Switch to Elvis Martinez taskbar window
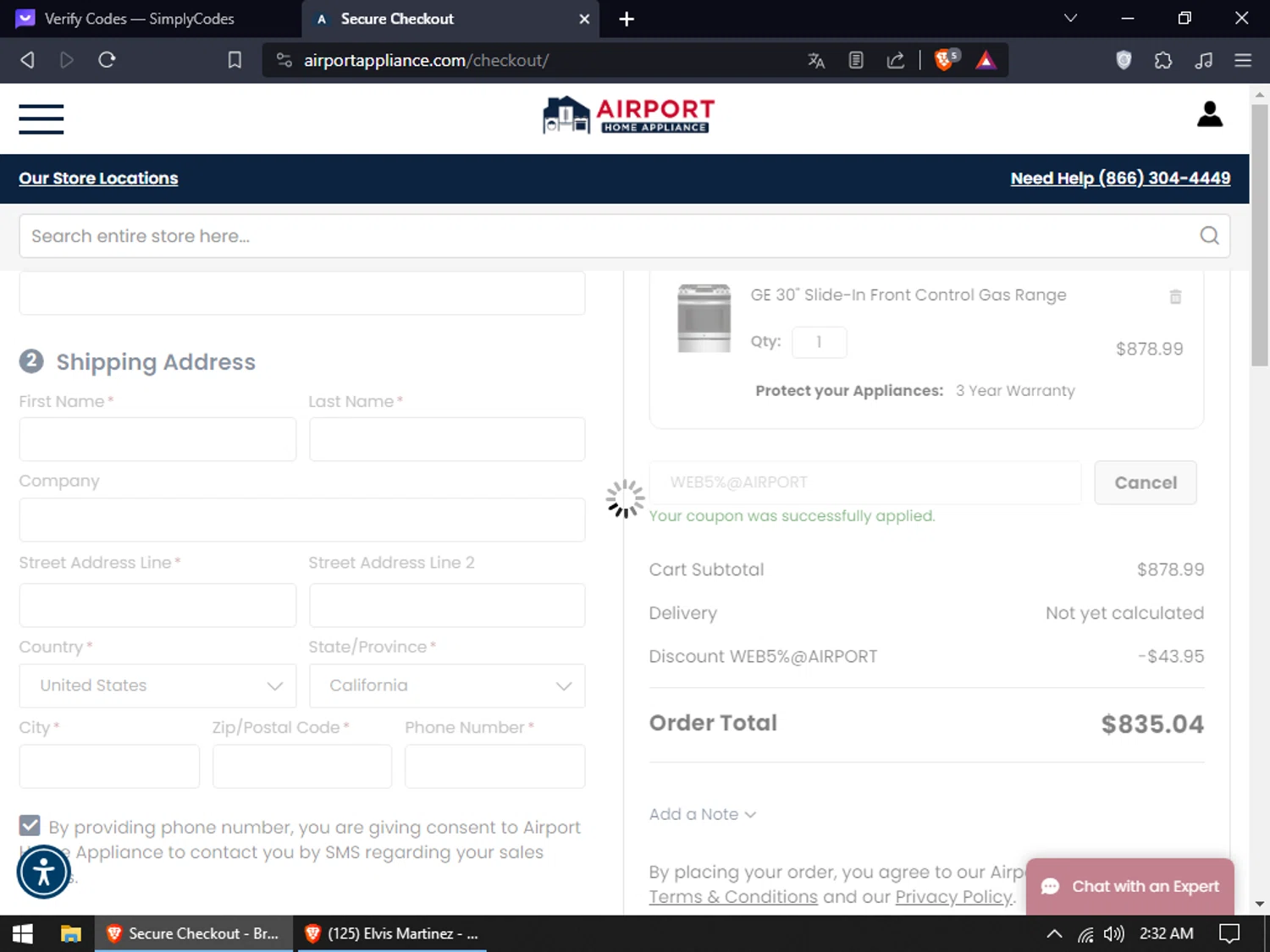Image resolution: width=1270 pixels, height=952 pixels. (x=393, y=933)
